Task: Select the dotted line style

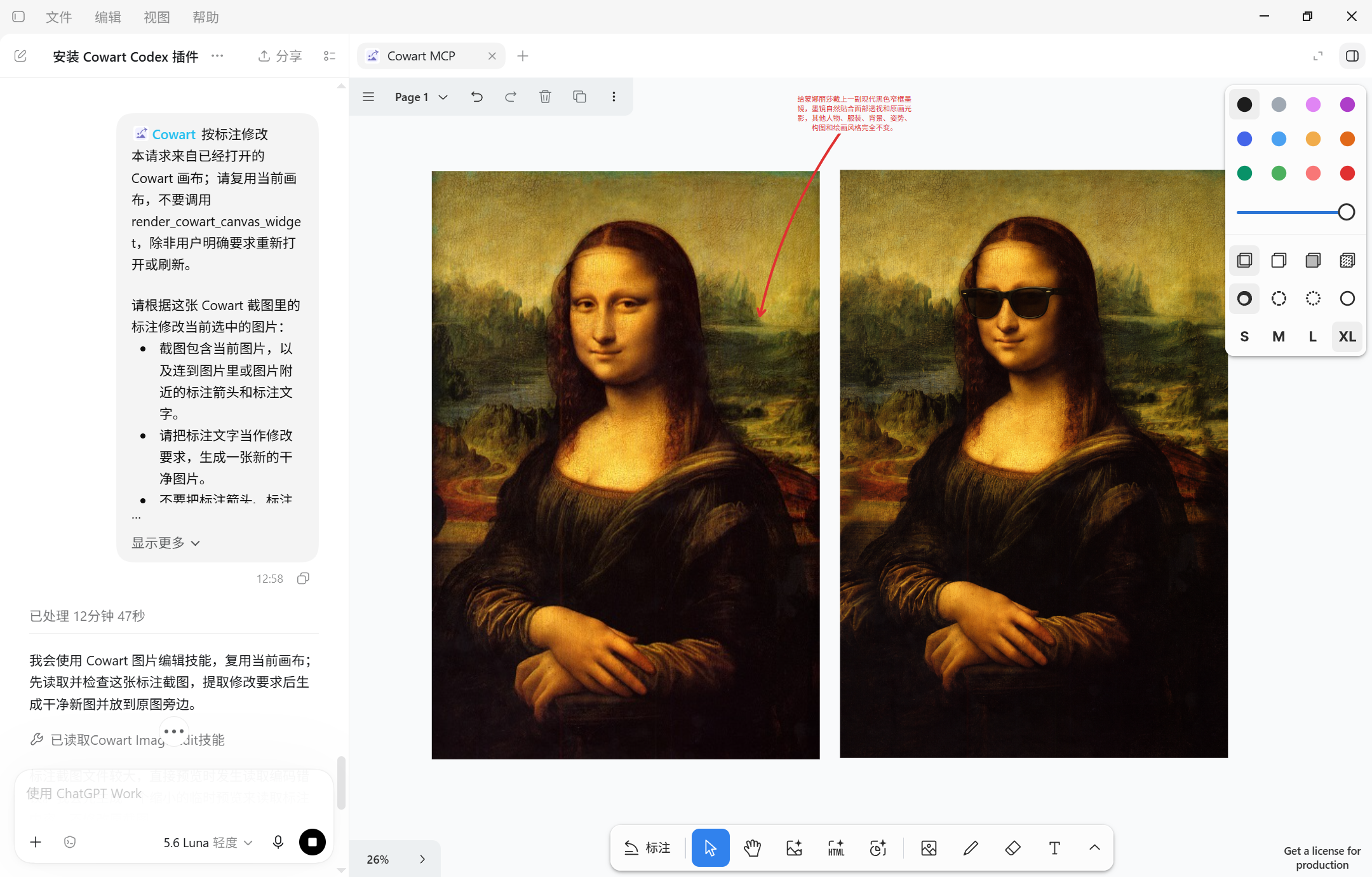Action: coord(1313,299)
